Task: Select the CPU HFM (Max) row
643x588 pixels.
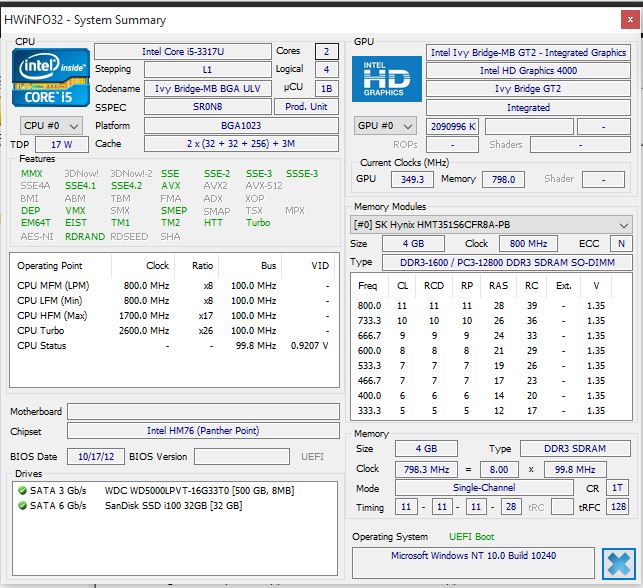Action: point(173,316)
